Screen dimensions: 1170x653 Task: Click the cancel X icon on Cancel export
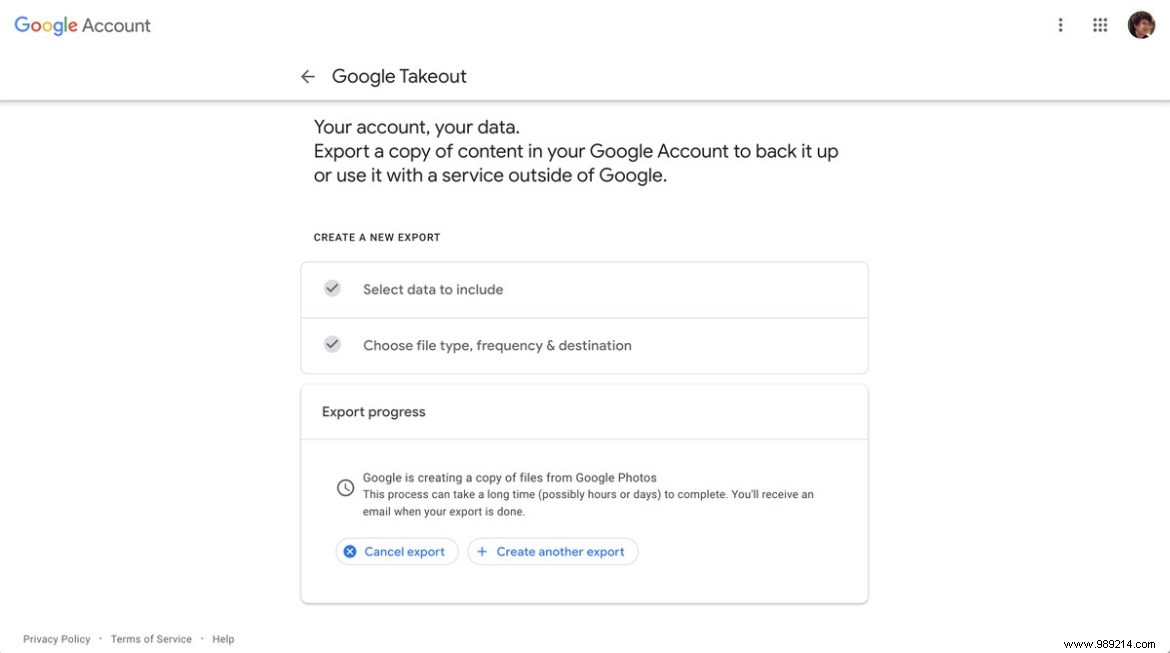click(349, 551)
